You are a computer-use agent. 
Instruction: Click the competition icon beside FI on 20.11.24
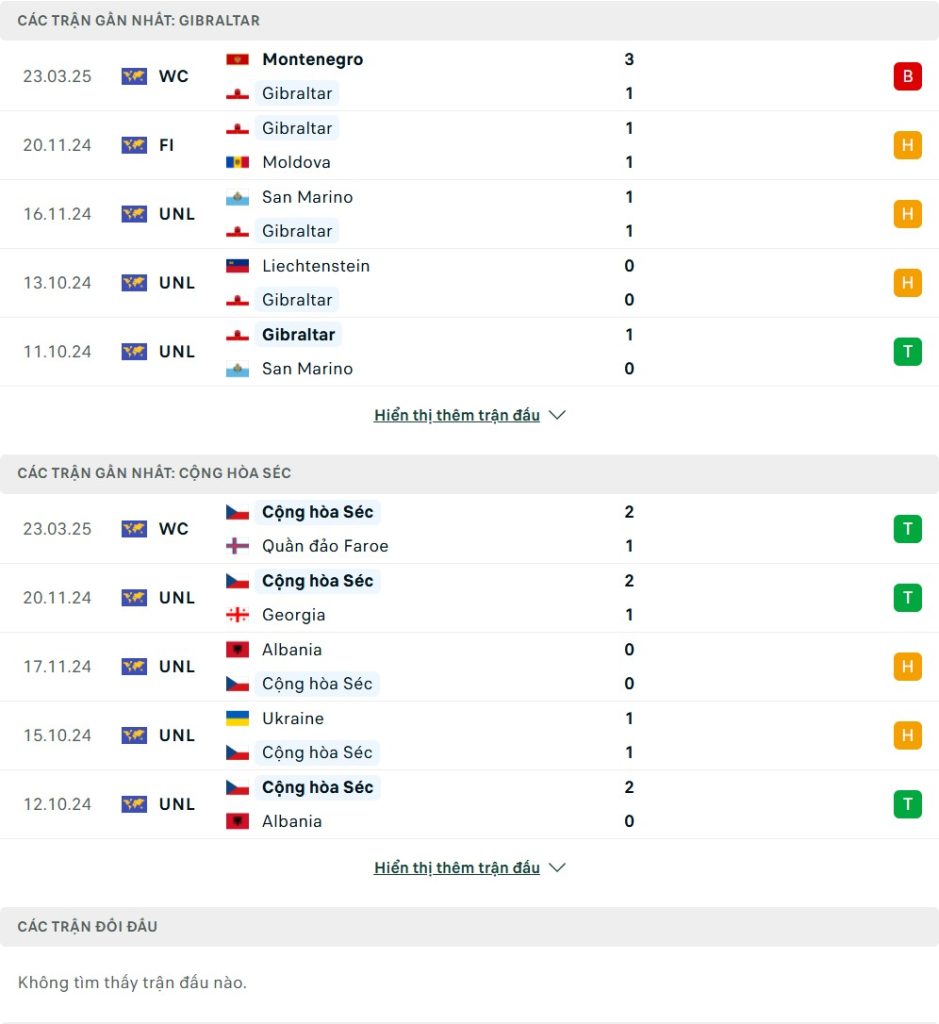pos(134,145)
